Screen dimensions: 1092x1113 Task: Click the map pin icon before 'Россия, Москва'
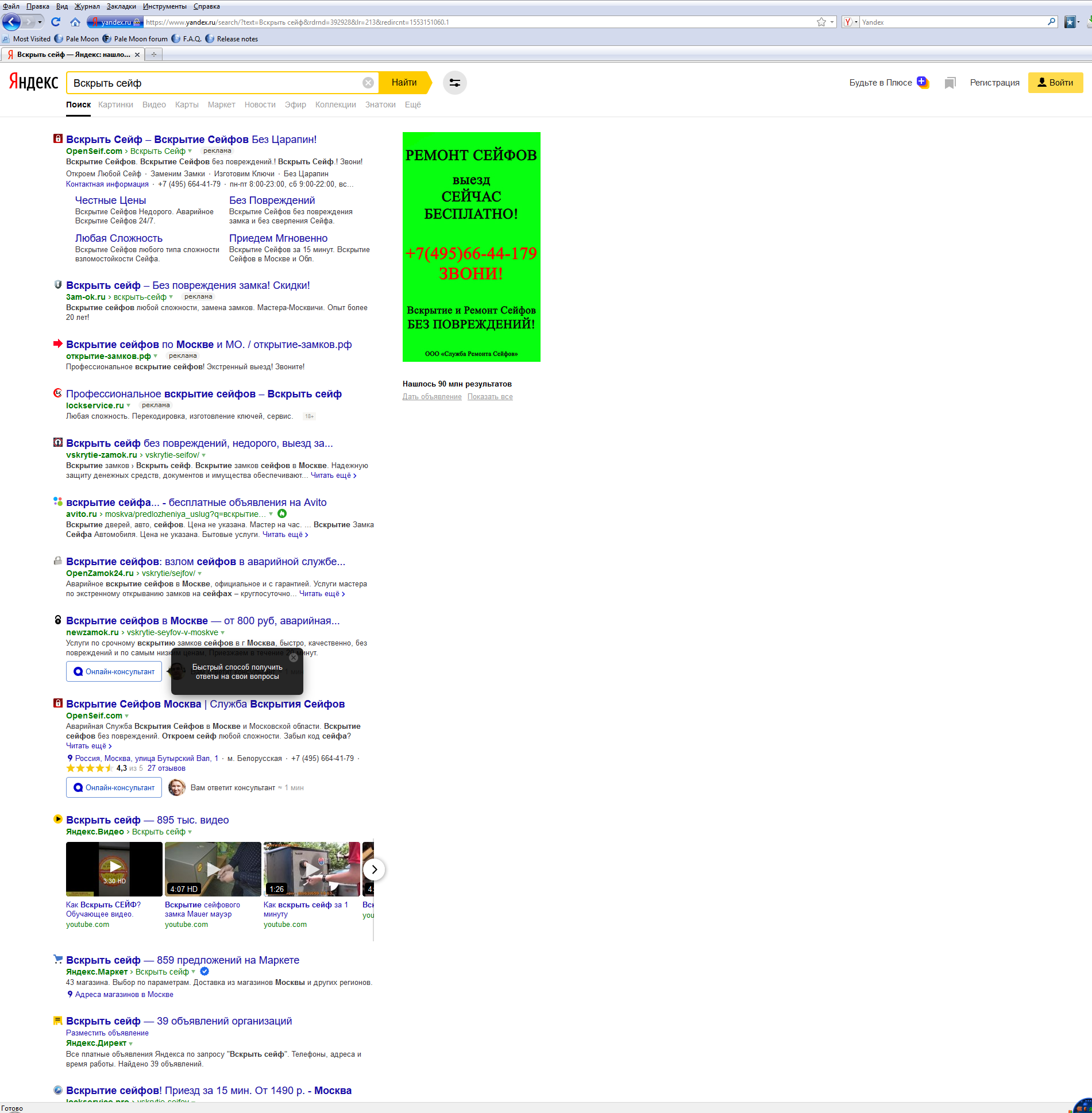tap(70, 759)
